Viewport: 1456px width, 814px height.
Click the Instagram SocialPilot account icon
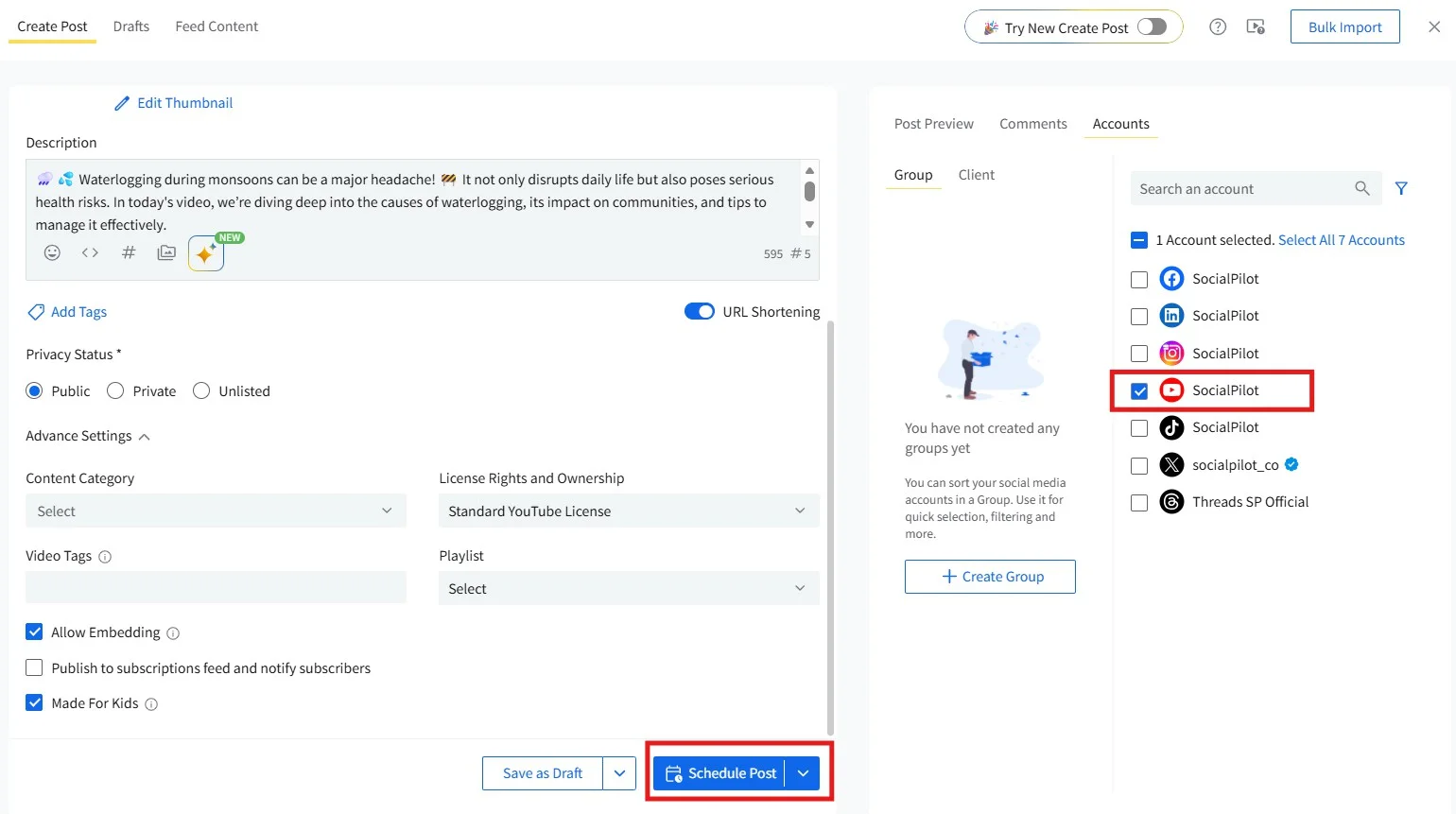[x=1171, y=354]
